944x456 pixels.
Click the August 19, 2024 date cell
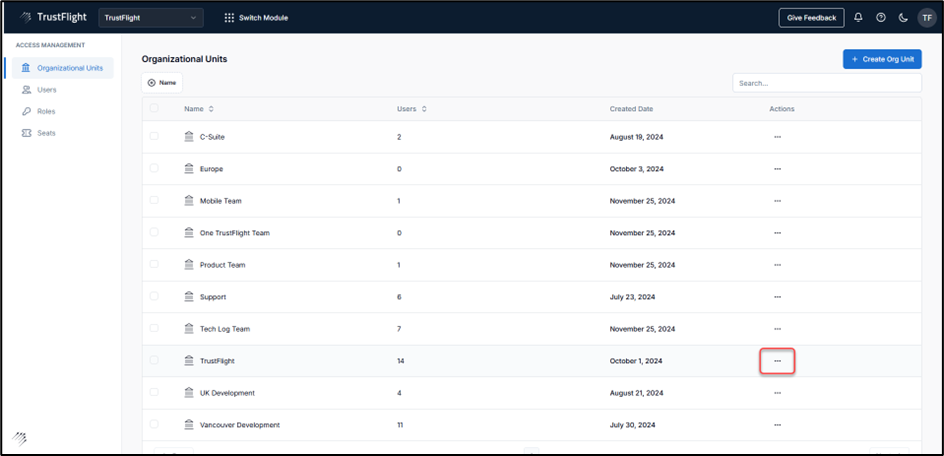click(x=636, y=137)
